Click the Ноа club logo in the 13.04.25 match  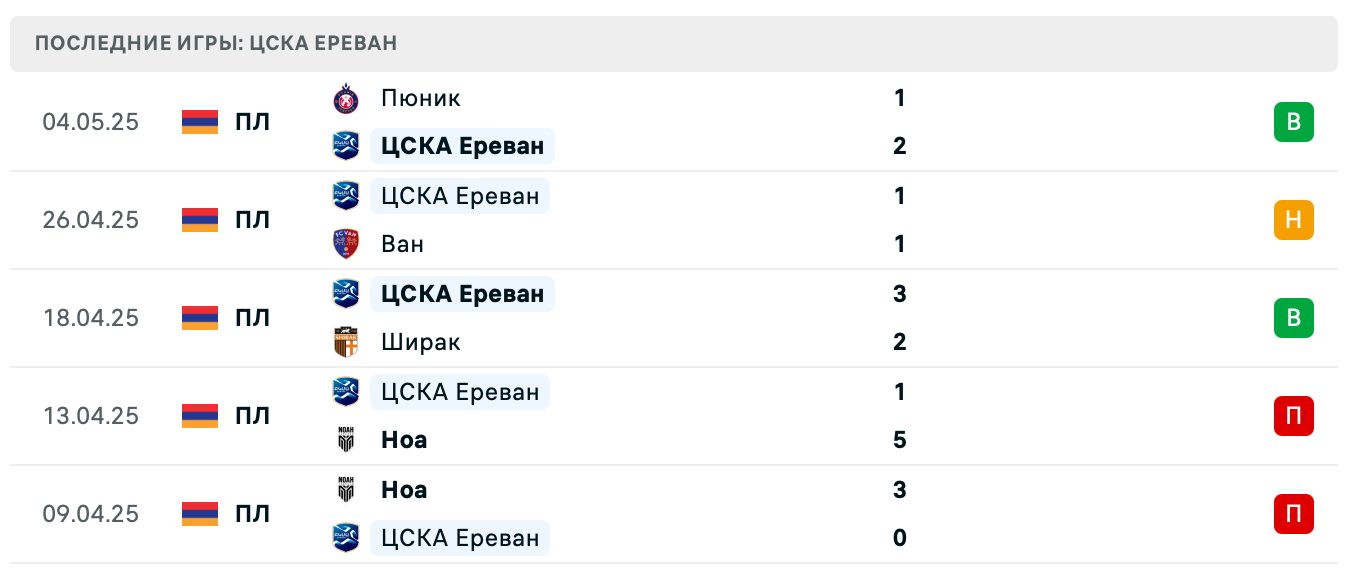345,439
